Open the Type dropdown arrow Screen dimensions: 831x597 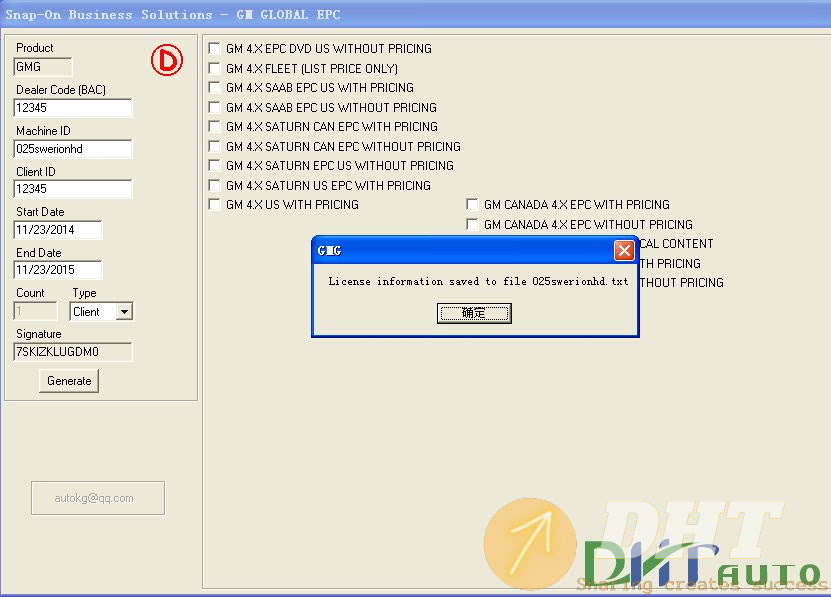124,312
